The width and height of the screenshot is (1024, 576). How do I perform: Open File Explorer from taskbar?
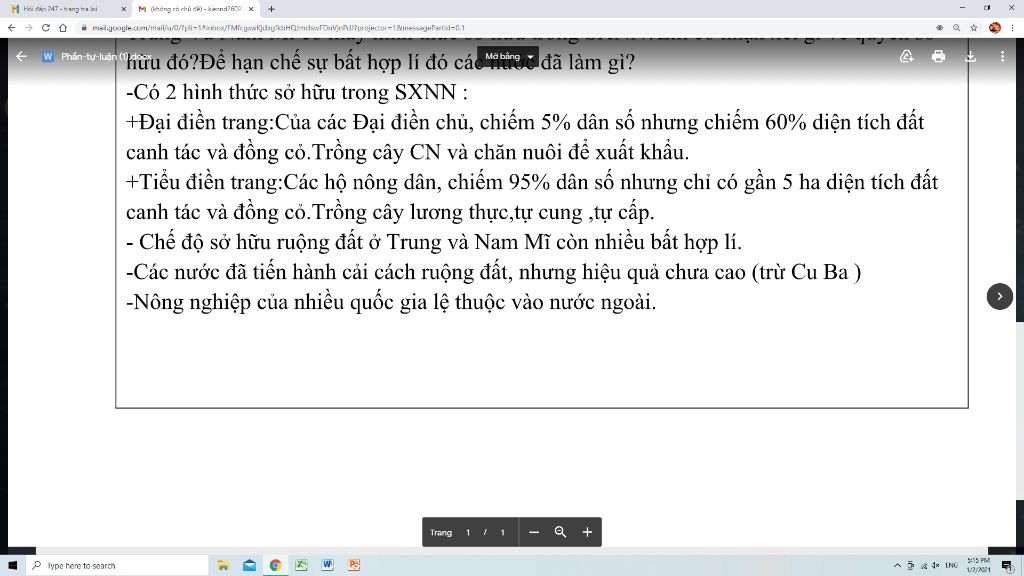coord(223,566)
